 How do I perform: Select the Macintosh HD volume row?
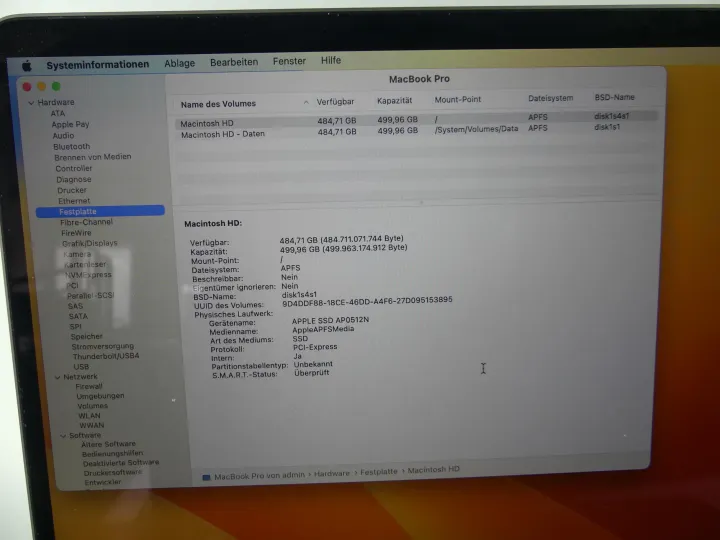tap(416, 120)
